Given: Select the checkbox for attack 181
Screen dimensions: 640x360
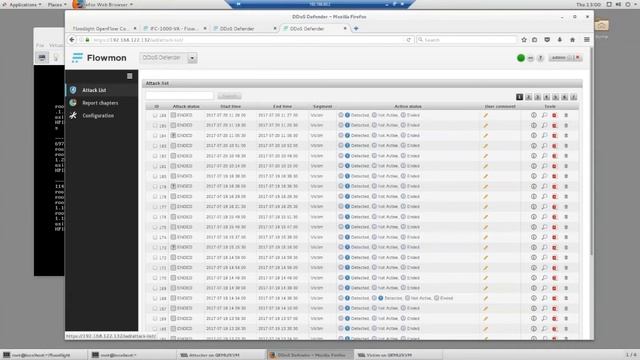Looking at the screenshot, I should pos(155,167).
